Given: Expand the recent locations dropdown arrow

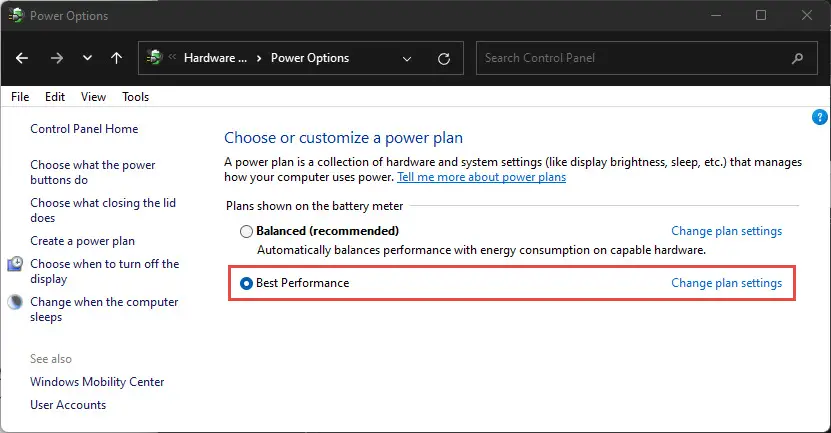Looking at the screenshot, I should click(87, 58).
